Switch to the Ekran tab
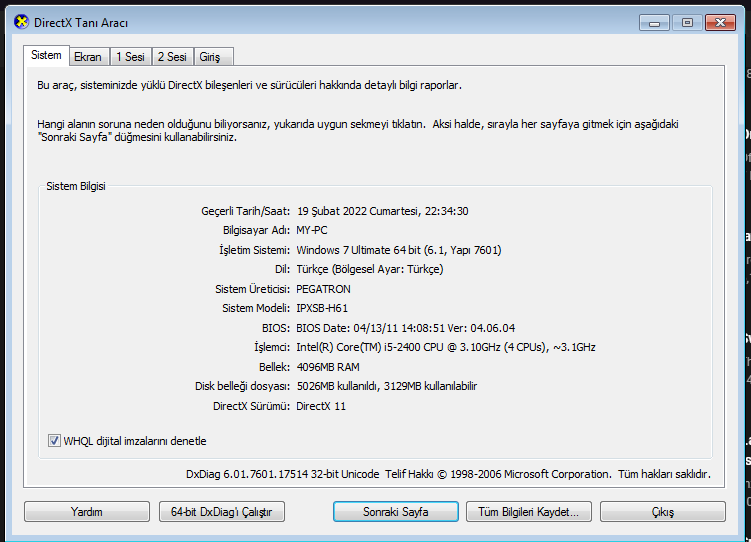 88,57
